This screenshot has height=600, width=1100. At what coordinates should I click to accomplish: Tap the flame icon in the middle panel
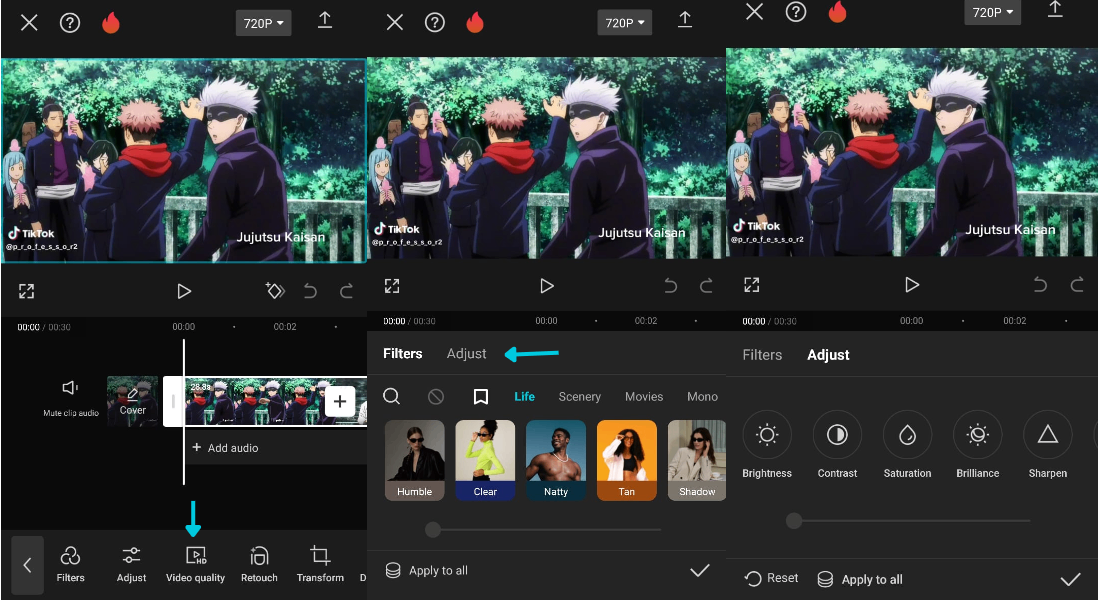475,22
